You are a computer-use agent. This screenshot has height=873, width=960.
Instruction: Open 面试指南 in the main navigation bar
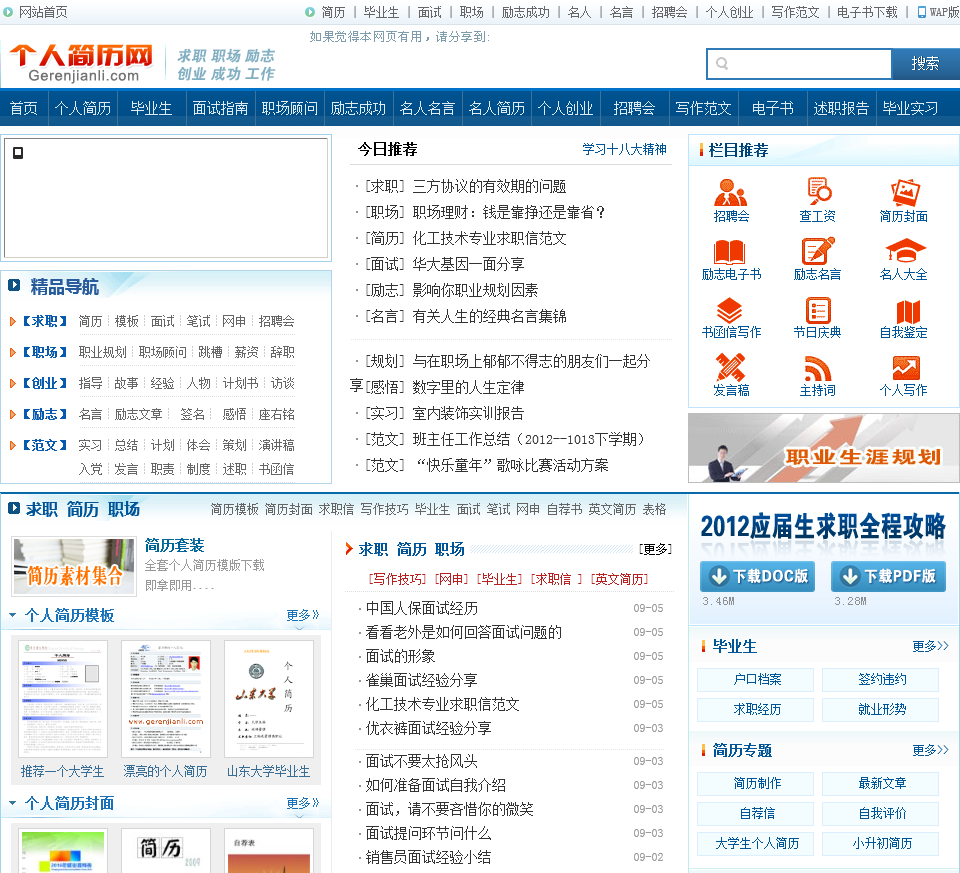tap(220, 108)
